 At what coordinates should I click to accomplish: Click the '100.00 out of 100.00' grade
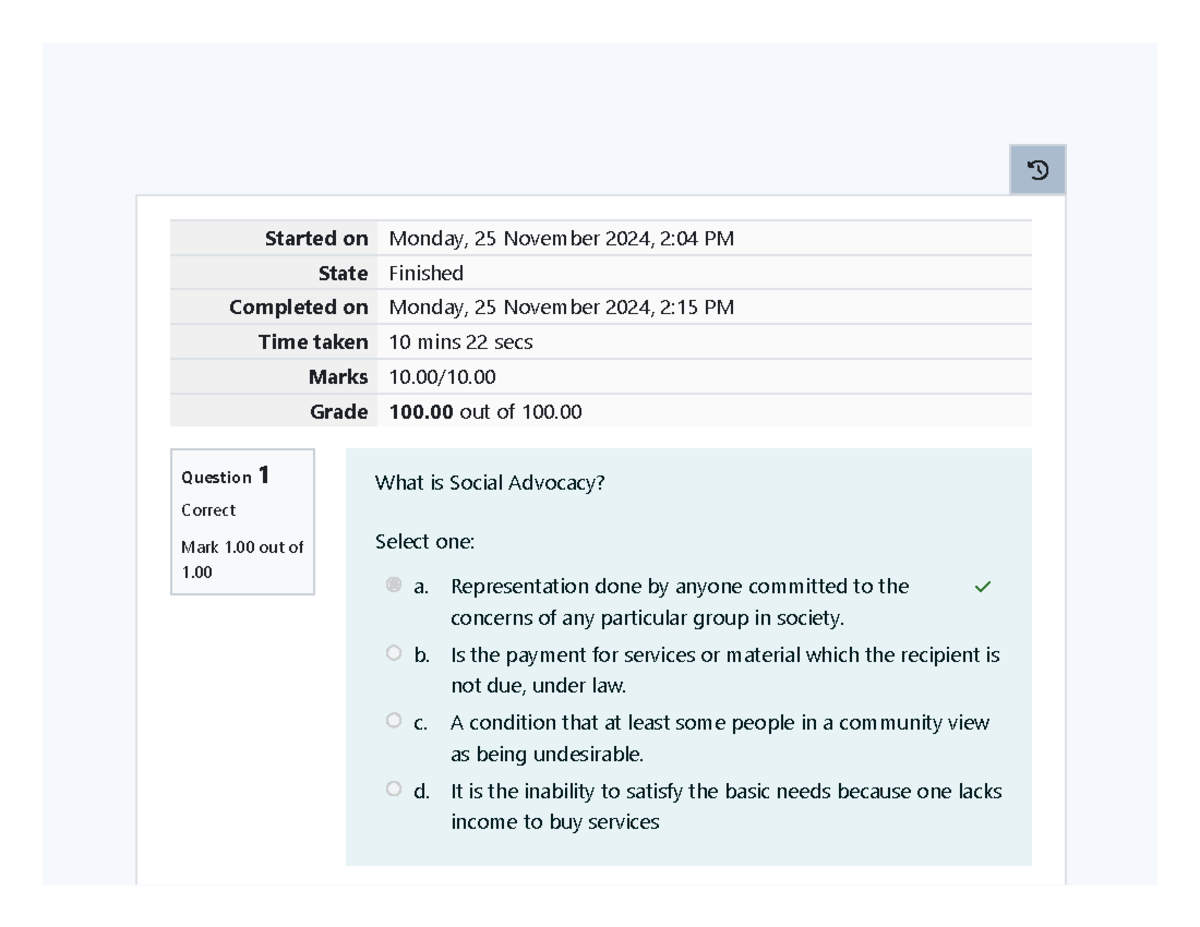point(485,412)
